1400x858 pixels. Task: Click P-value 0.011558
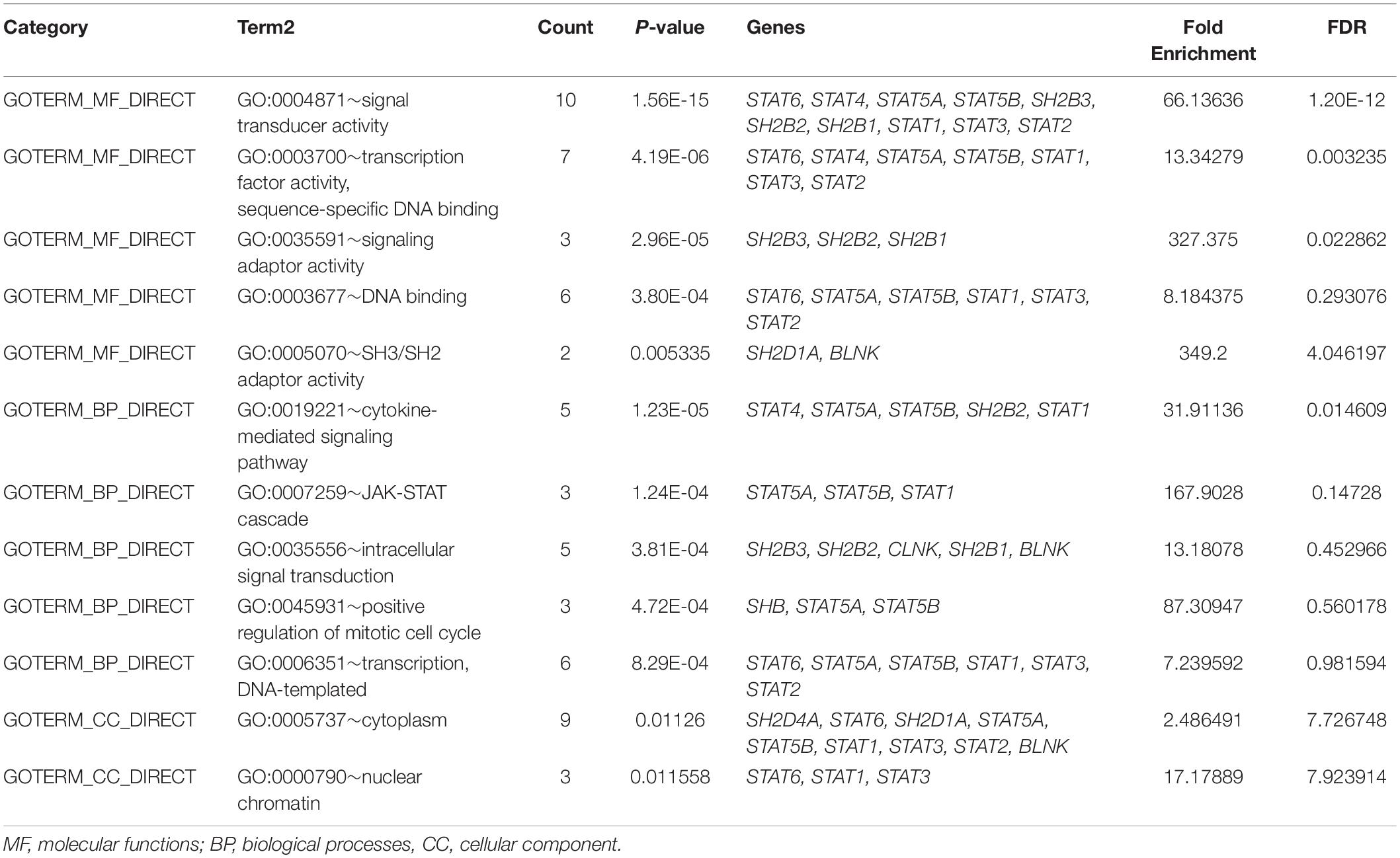pos(670,777)
